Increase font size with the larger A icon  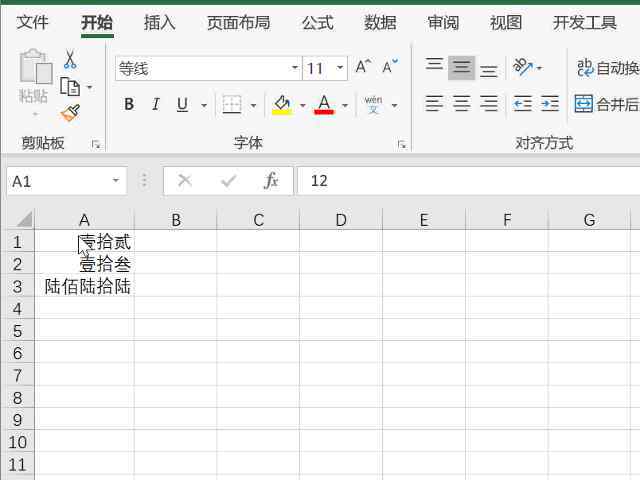point(363,67)
